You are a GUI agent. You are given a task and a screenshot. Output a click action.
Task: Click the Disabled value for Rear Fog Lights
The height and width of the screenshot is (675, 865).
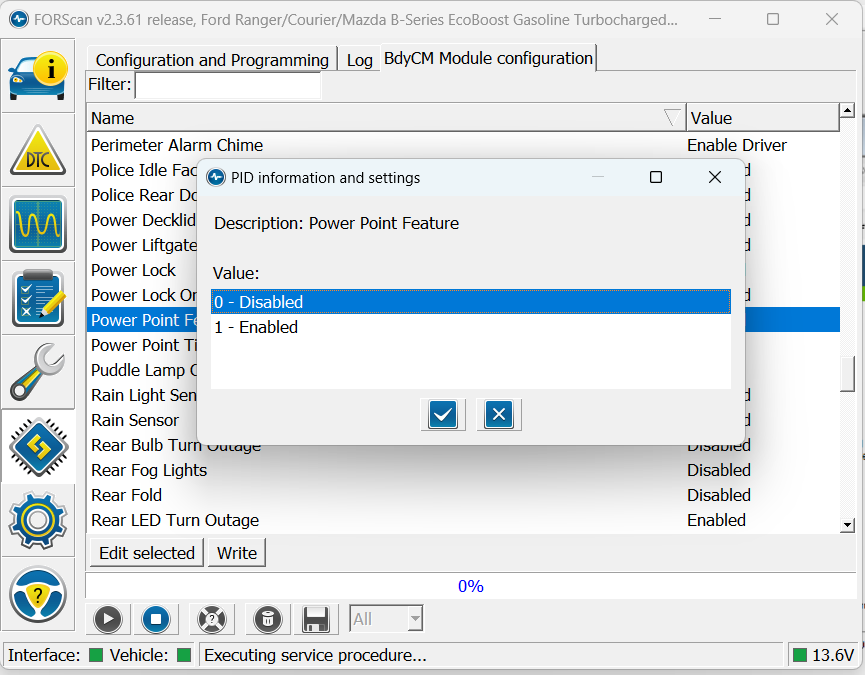[x=719, y=470]
